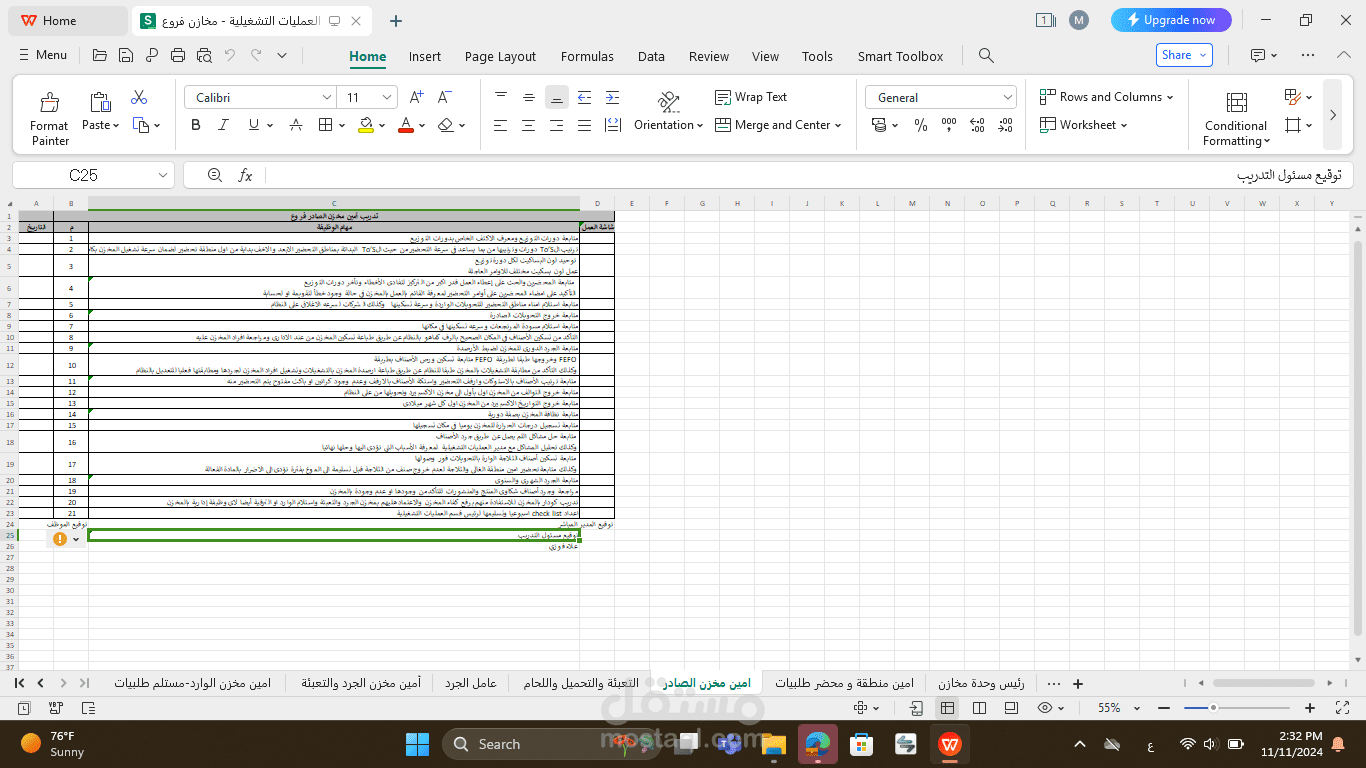Open the Smart Toolbox tab

[x=900, y=56]
